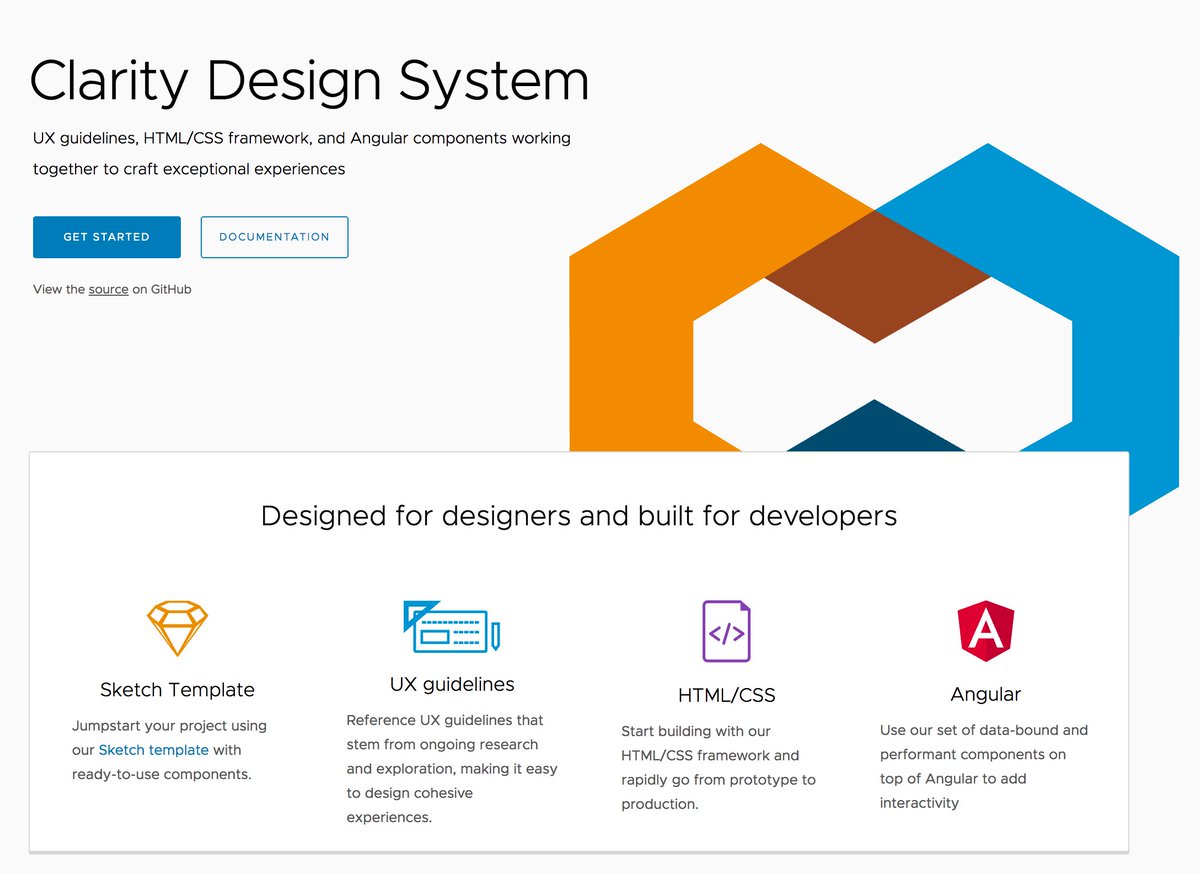
Task: Click the 'Jumpstart your project using' text
Action: [169, 750]
